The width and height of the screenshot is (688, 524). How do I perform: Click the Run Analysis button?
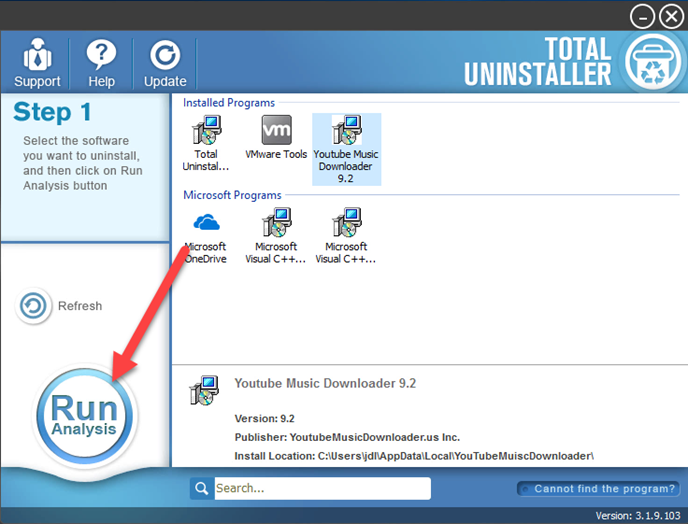[84, 416]
